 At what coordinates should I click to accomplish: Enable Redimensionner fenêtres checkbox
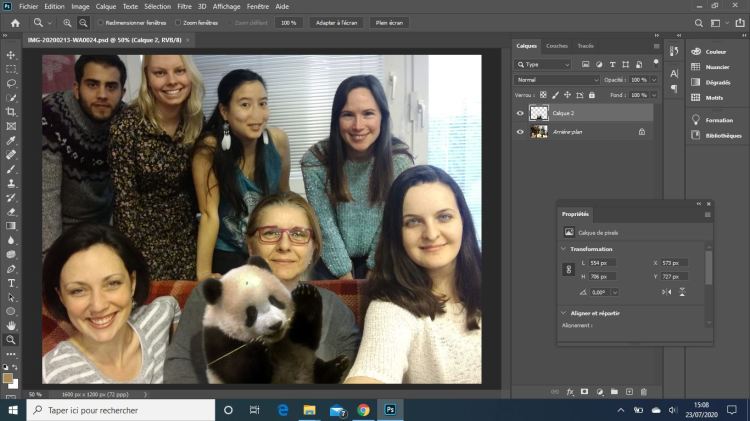click(100, 22)
